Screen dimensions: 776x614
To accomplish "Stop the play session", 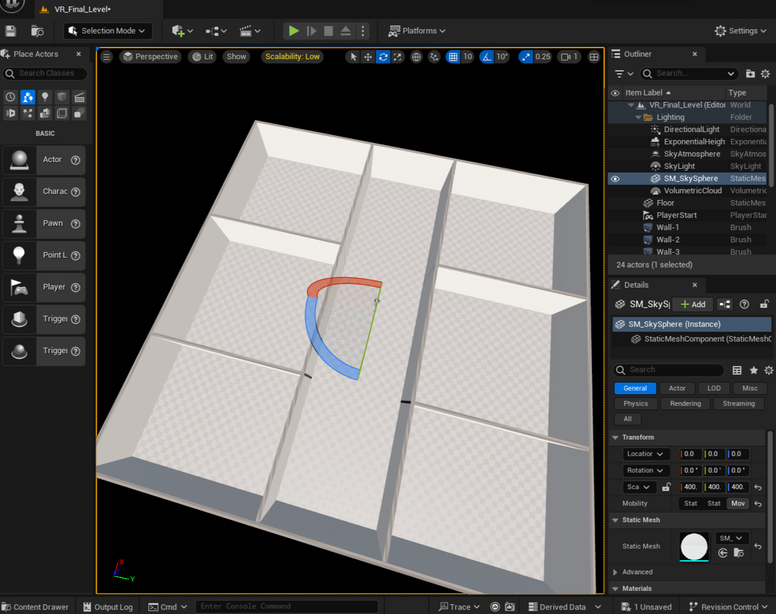I will [x=328, y=31].
